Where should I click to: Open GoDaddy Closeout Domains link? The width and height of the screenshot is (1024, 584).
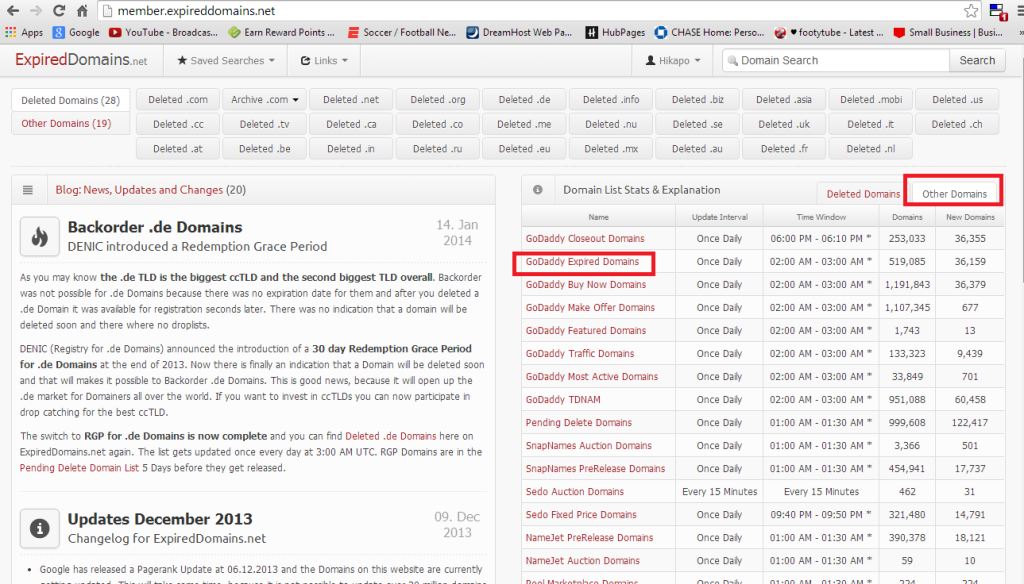click(x=585, y=238)
